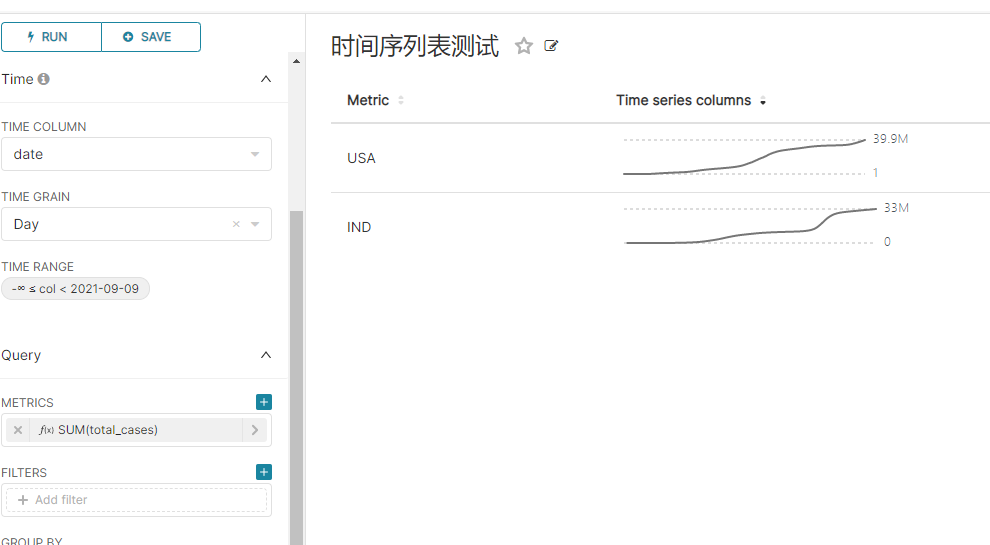Sort by the Metric column header

pos(368,100)
